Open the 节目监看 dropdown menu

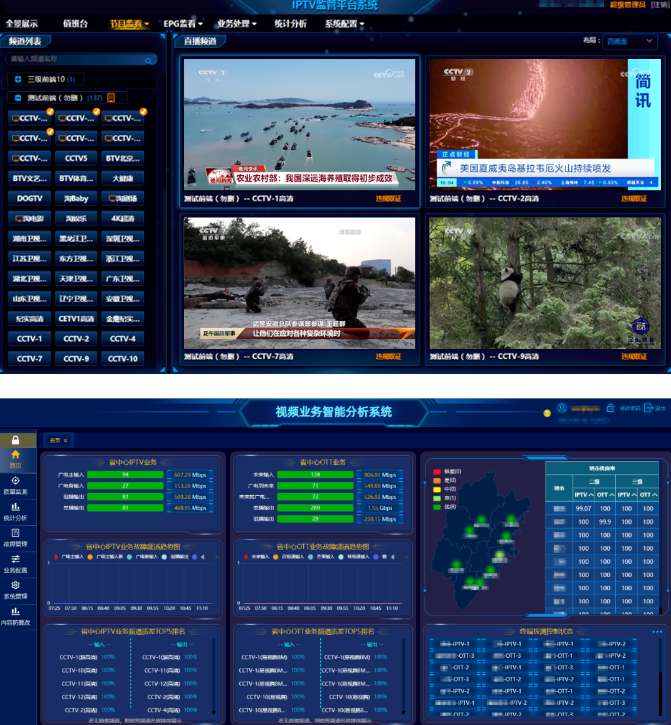[x=129, y=24]
